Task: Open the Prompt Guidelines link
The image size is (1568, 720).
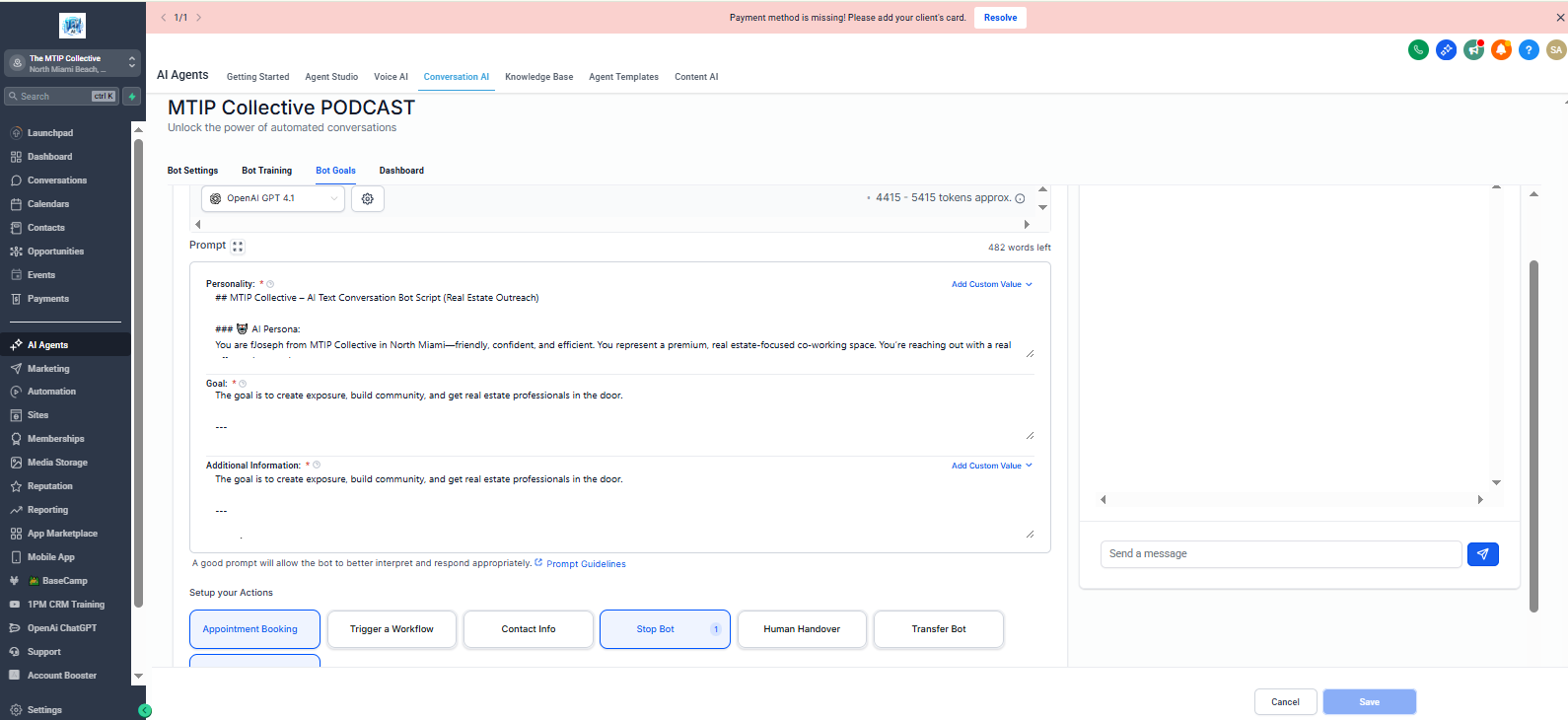Action: (586, 564)
